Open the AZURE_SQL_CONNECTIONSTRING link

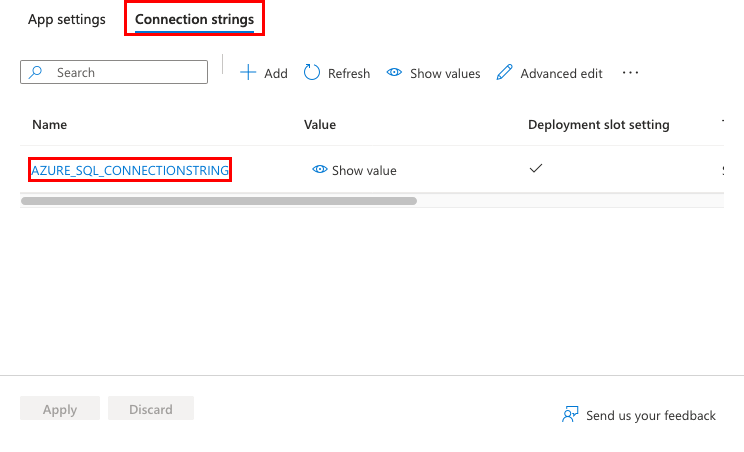[x=130, y=170]
